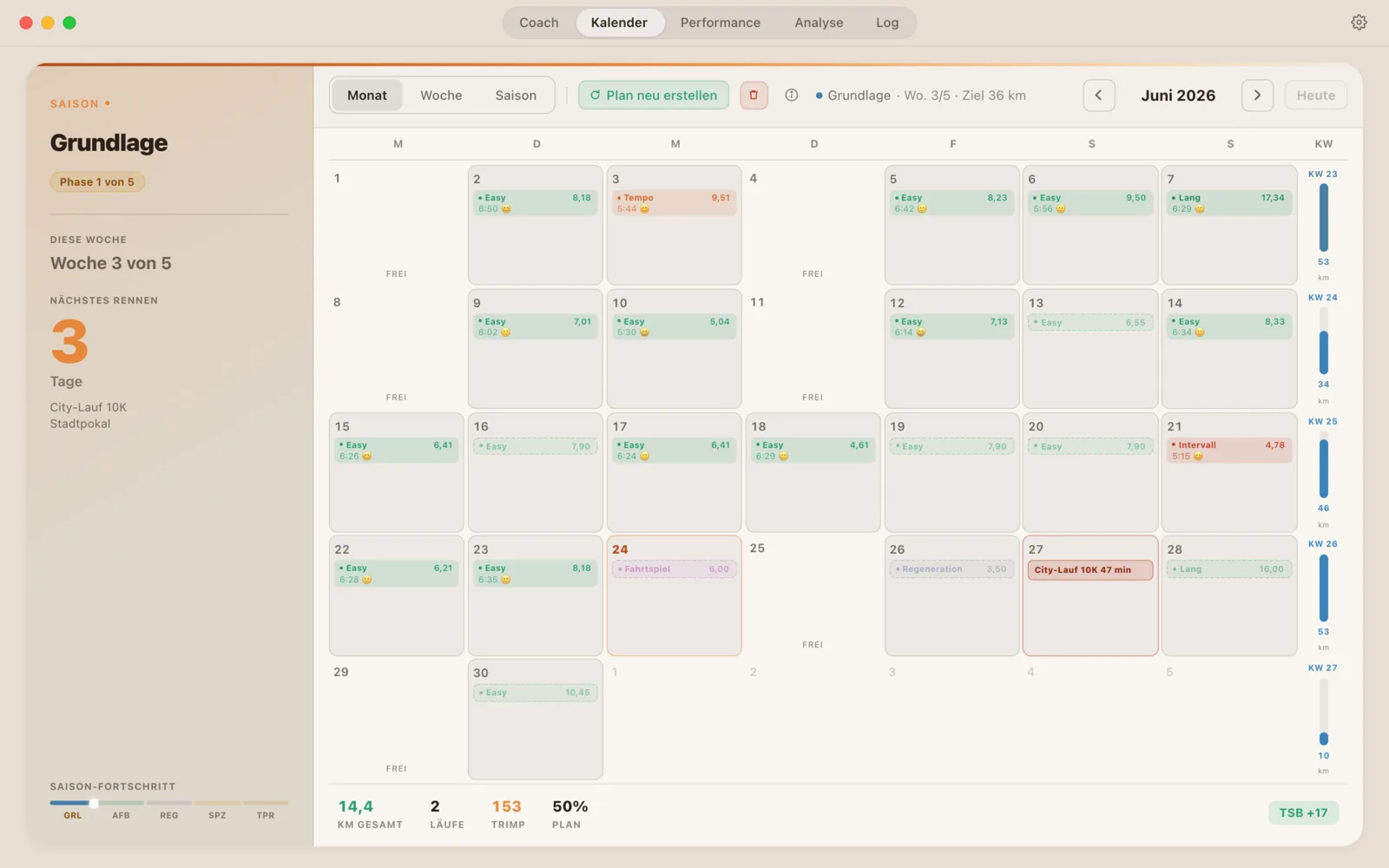Click the City-Lauf 10K Stadtpokal race text
The image size is (1389, 868).
(x=89, y=416)
